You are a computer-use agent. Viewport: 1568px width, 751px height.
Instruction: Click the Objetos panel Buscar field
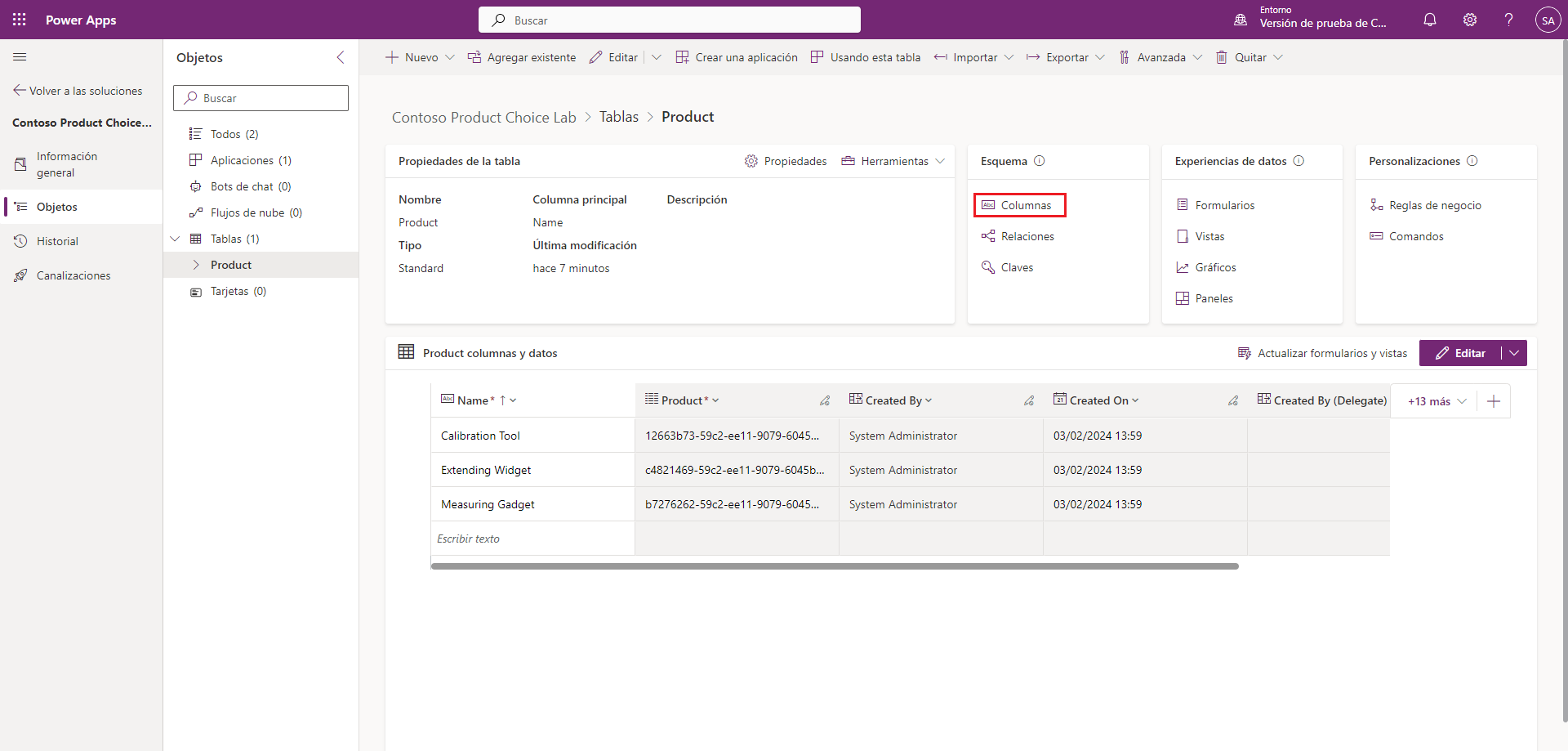pos(261,98)
